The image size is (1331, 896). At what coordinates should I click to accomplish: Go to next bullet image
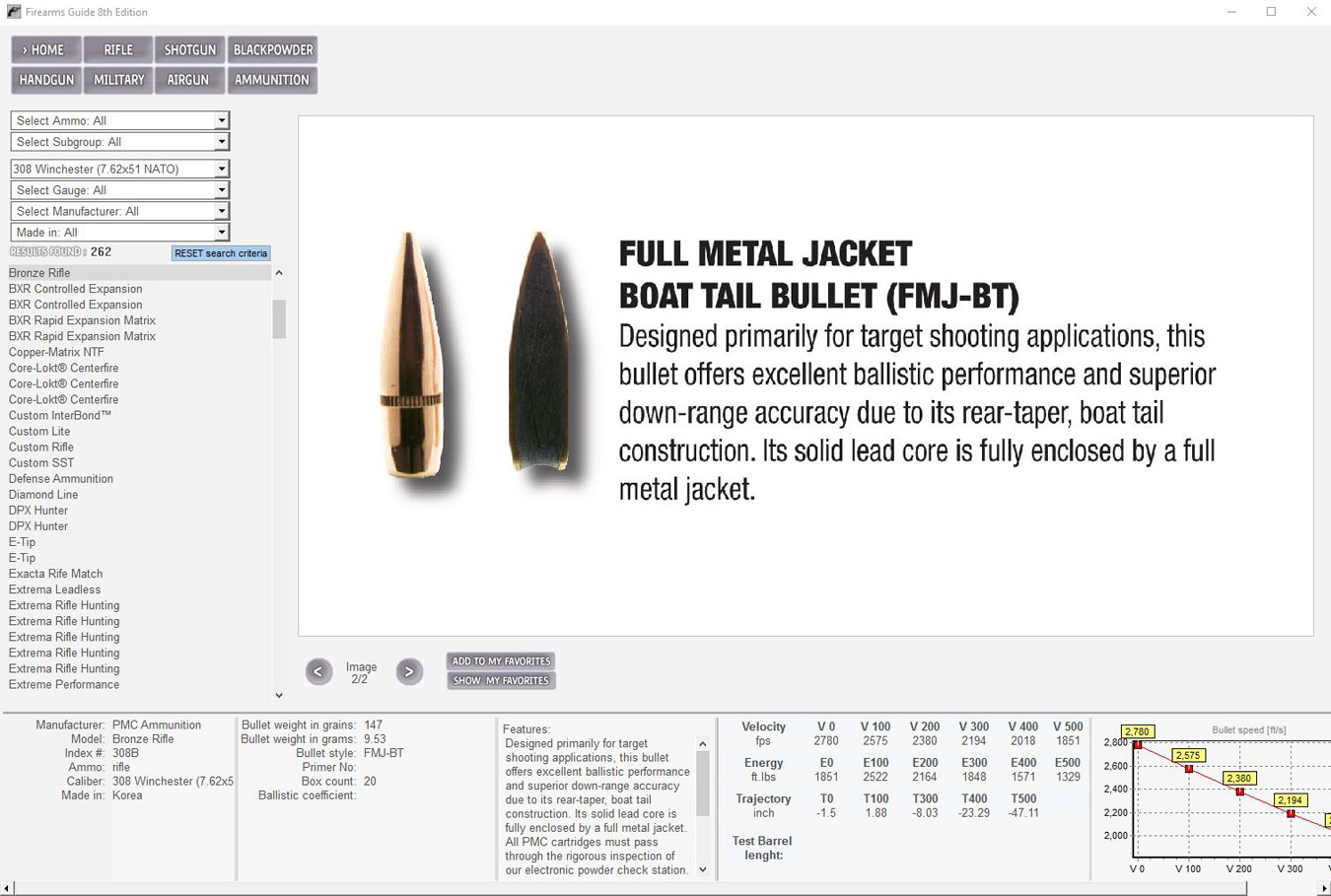coord(409,671)
